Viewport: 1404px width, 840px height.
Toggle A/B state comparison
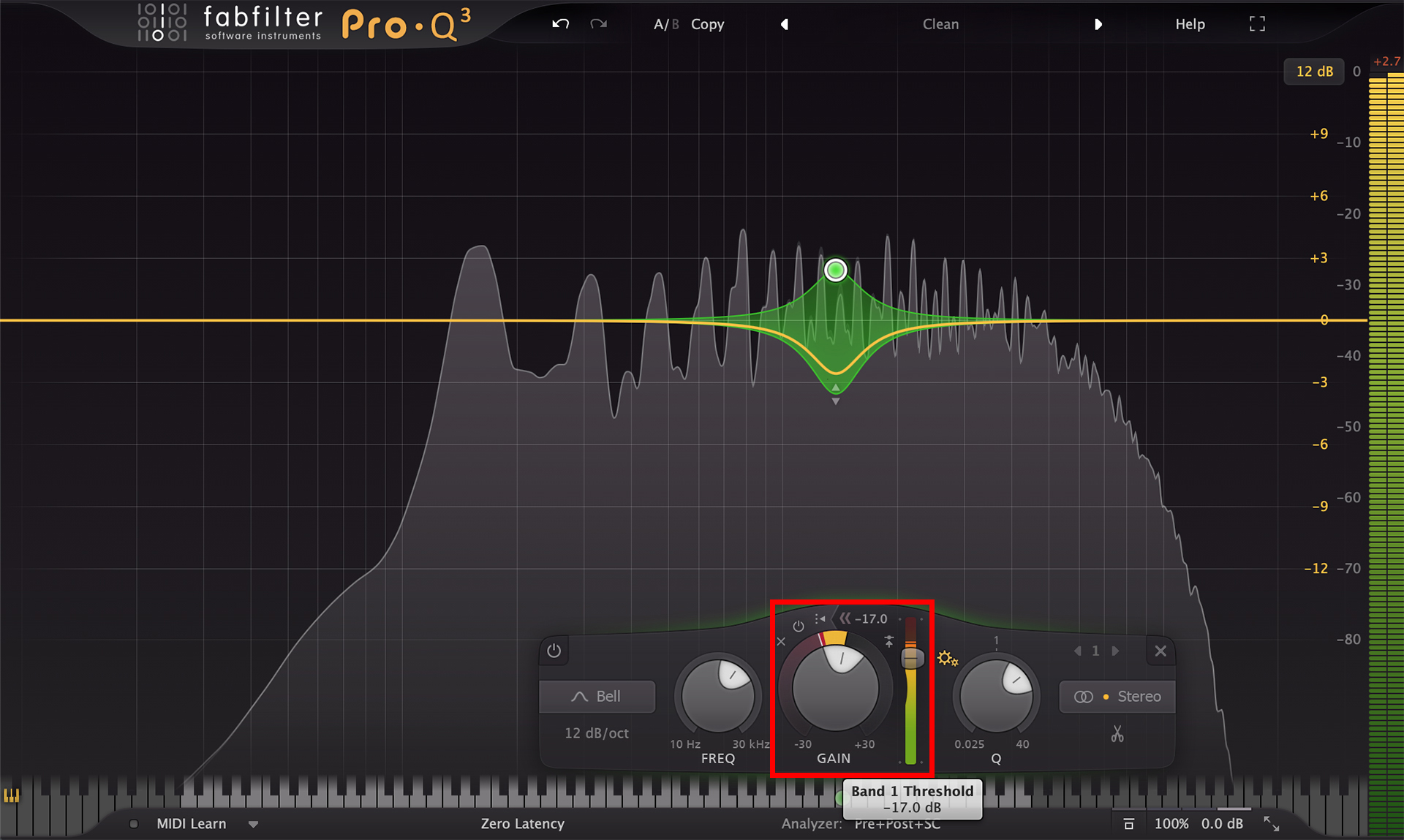666,24
